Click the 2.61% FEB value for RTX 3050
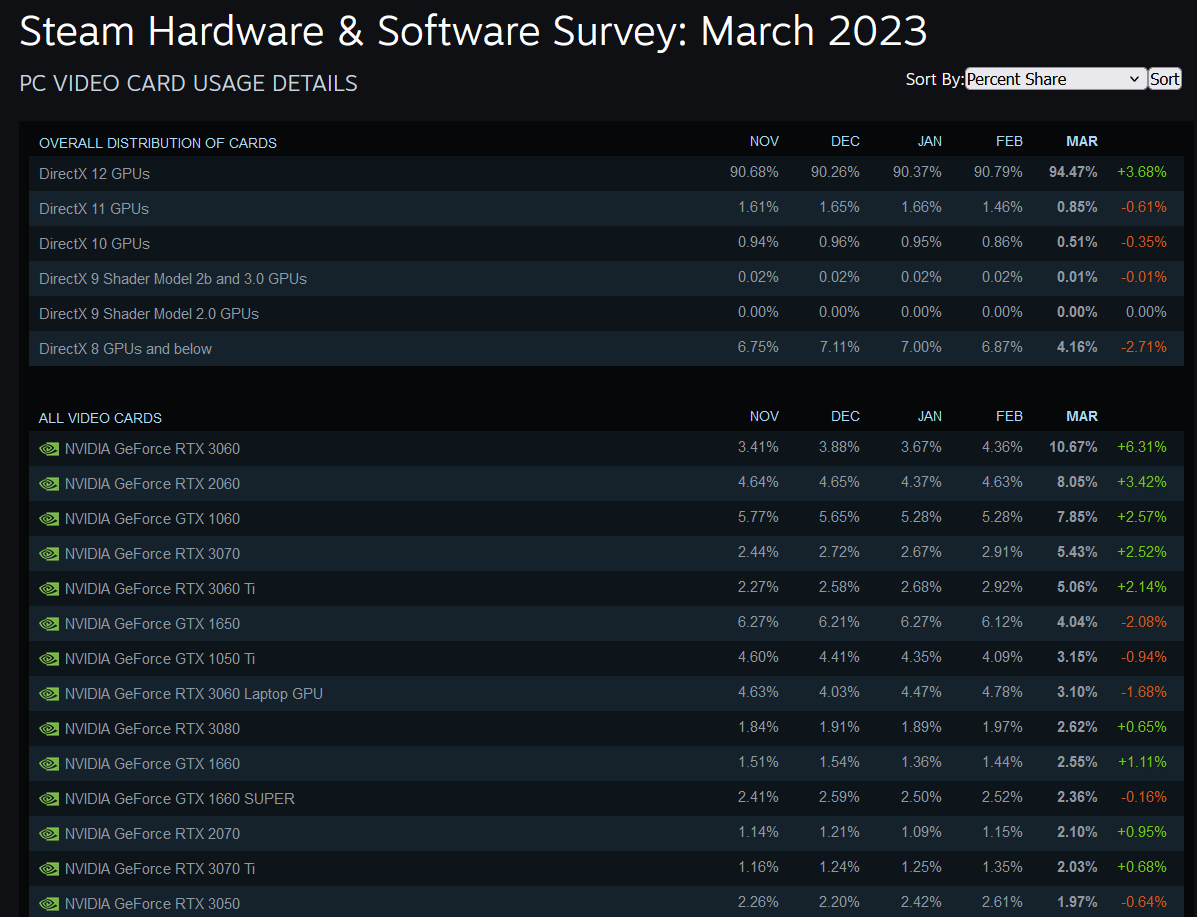 [x=1002, y=902]
